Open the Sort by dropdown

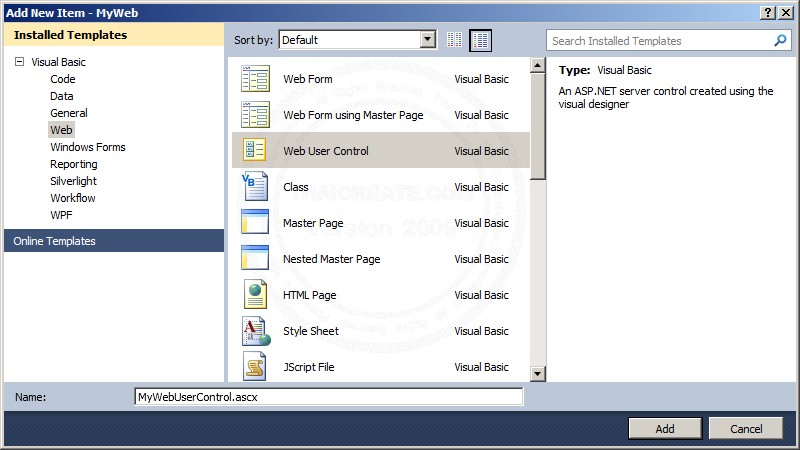coord(428,39)
